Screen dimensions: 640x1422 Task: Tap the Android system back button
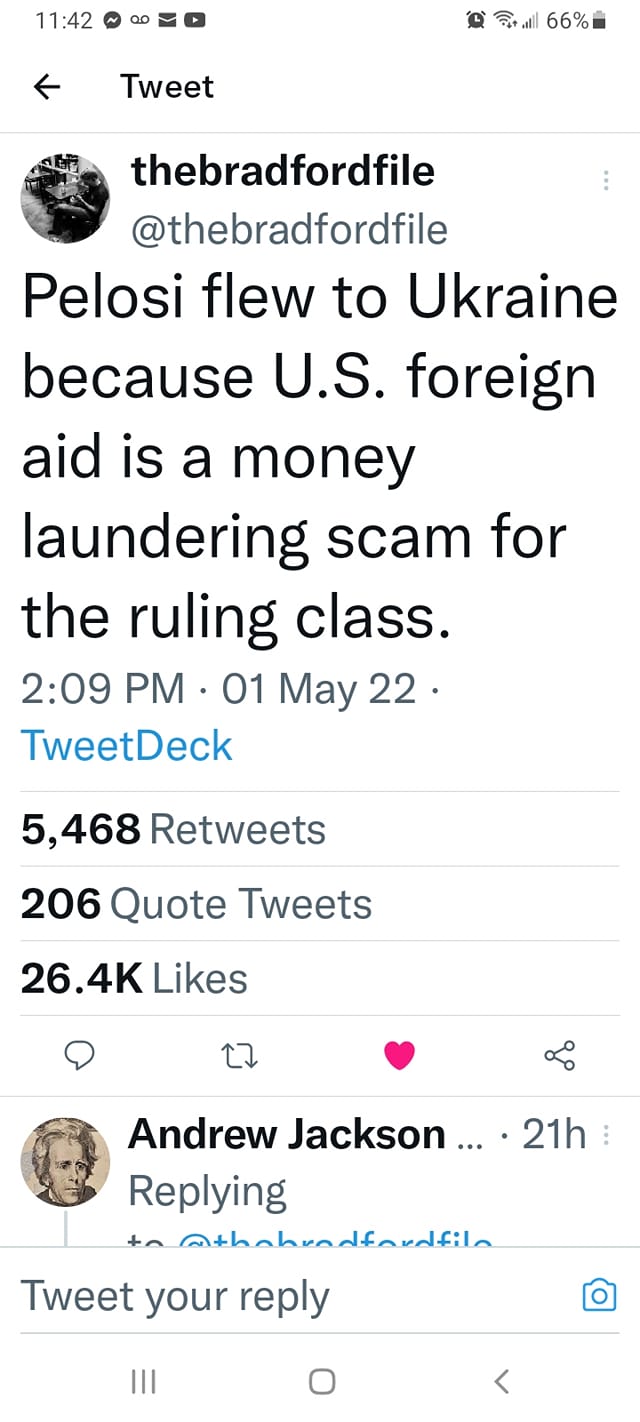coord(502,1382)
